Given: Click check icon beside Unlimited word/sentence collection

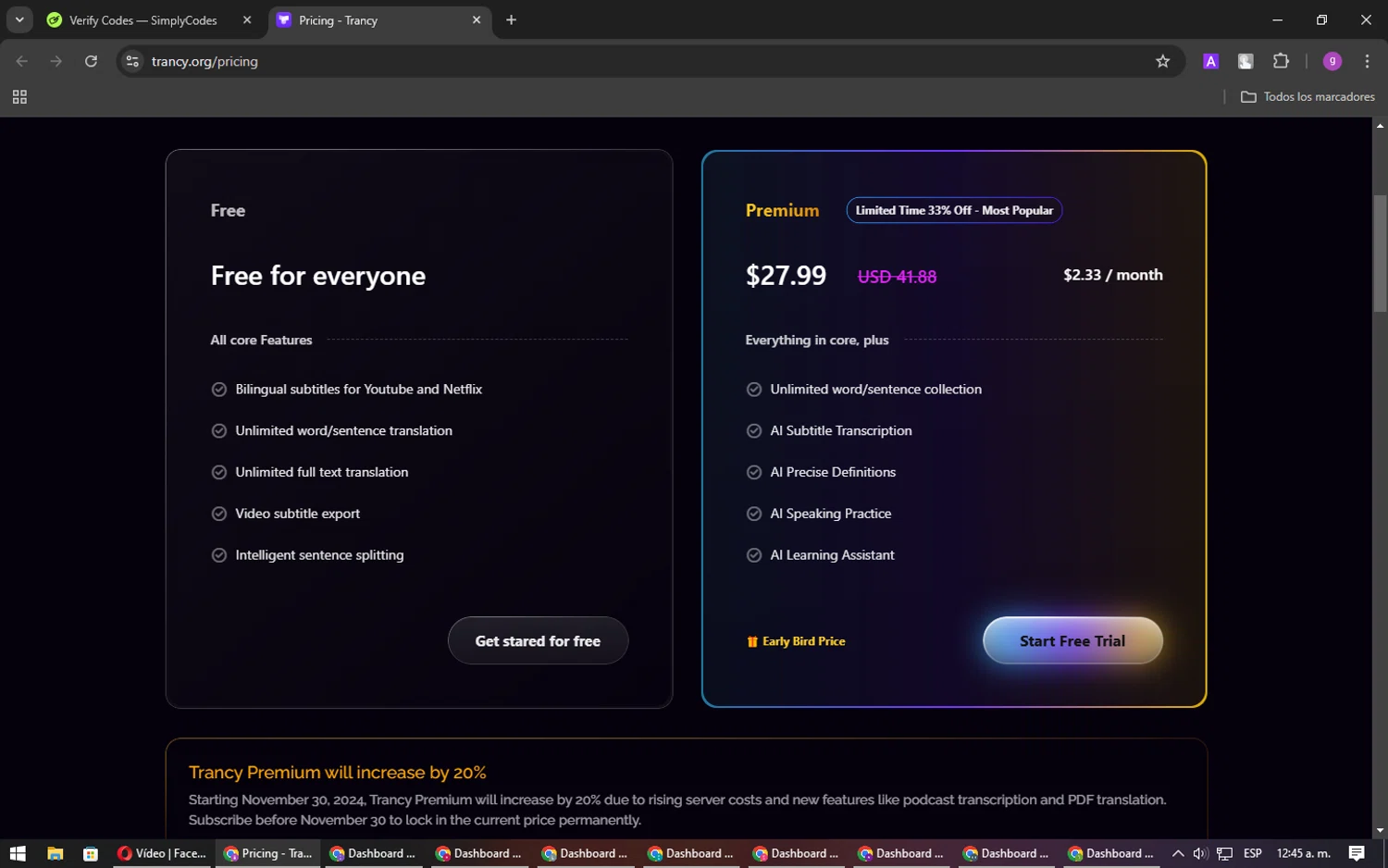Looking at the screenshot, I should tap(754, 390).
